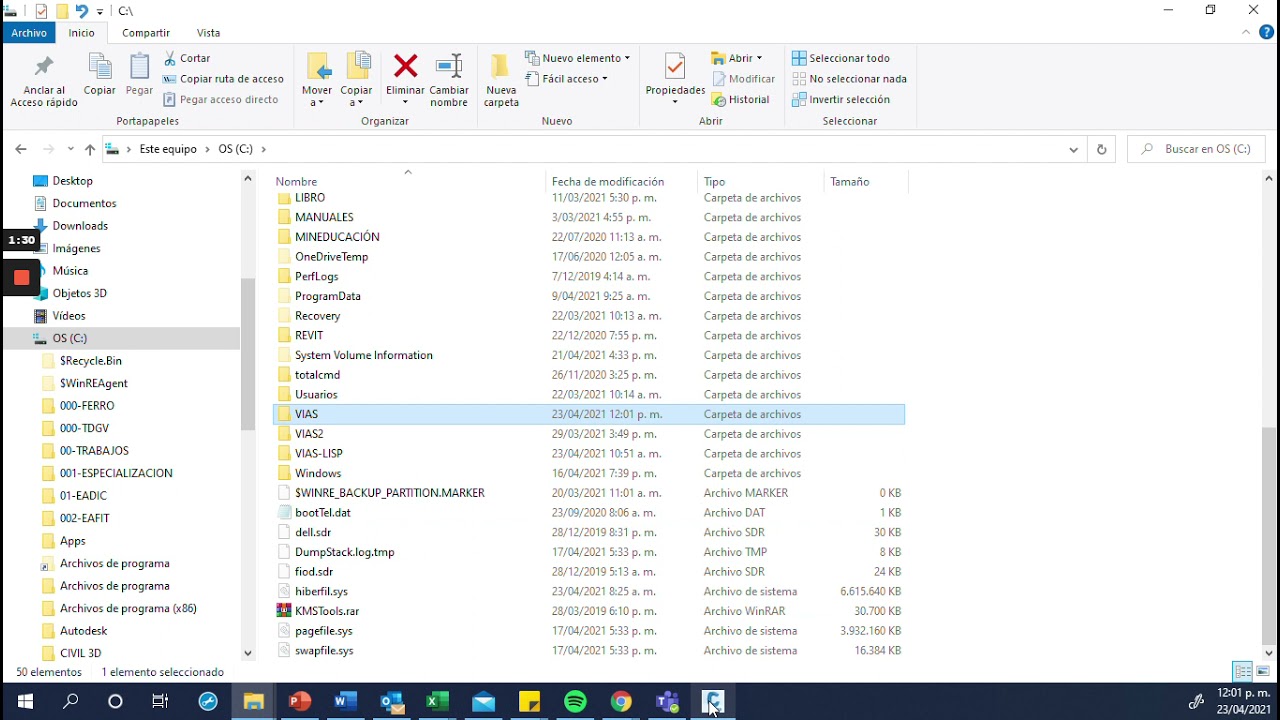Click Este equipo in address bar
The width and height of the screenshot is (1280, 720).
tap(168, 149)
